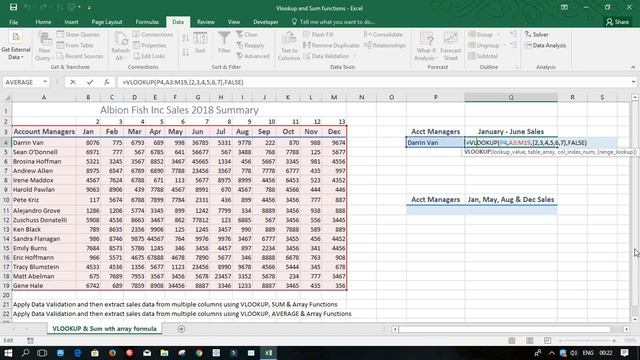
Task: Open Task View
Action: pyautogui.click(x=42, y=353)
